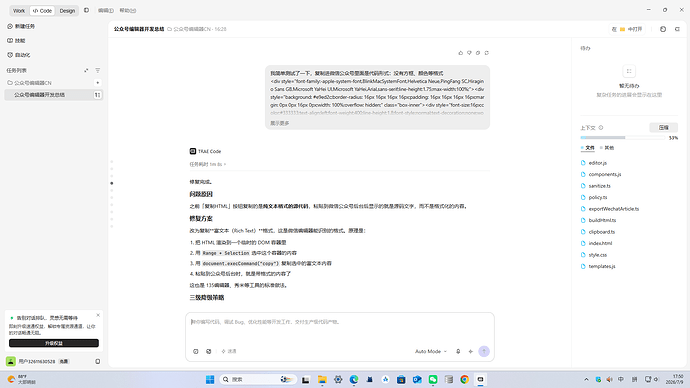This screenshot has height=388, width=690.
Task: Copy the user message via the copy icon
Action: coord(478,53)
